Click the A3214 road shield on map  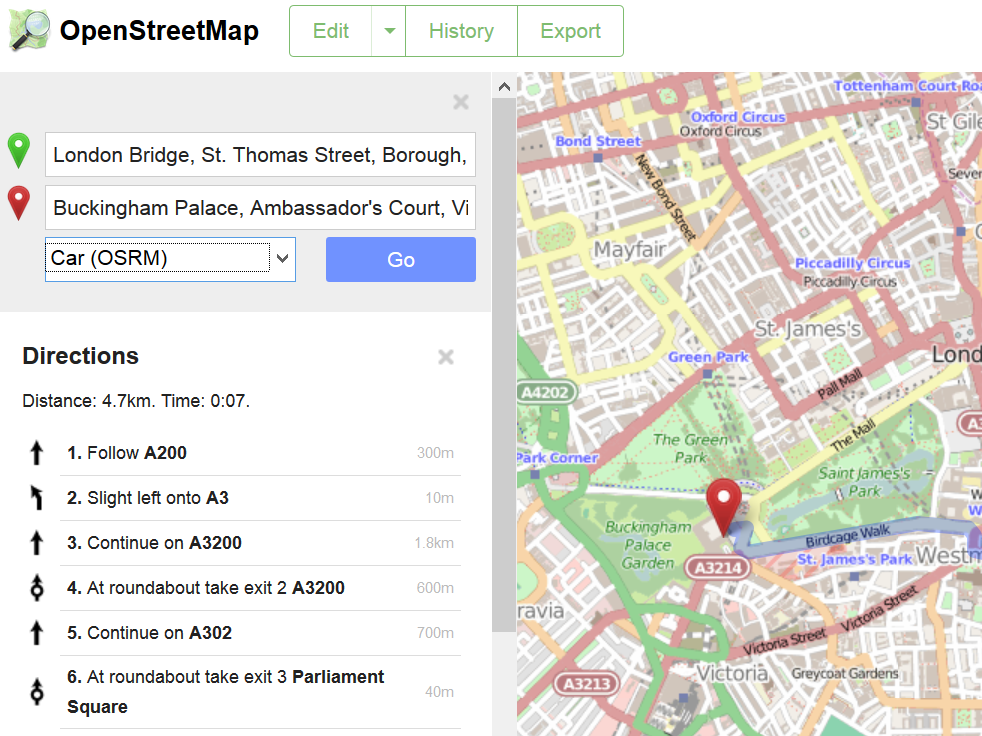(718, 568)
